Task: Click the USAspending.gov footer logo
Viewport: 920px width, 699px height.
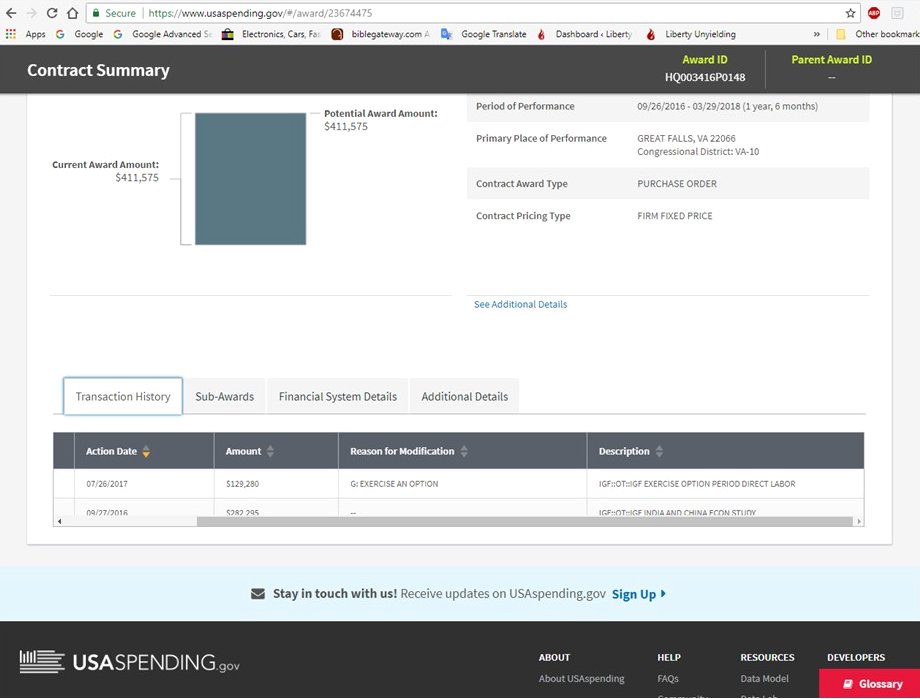Action: (x=130, y=662)
